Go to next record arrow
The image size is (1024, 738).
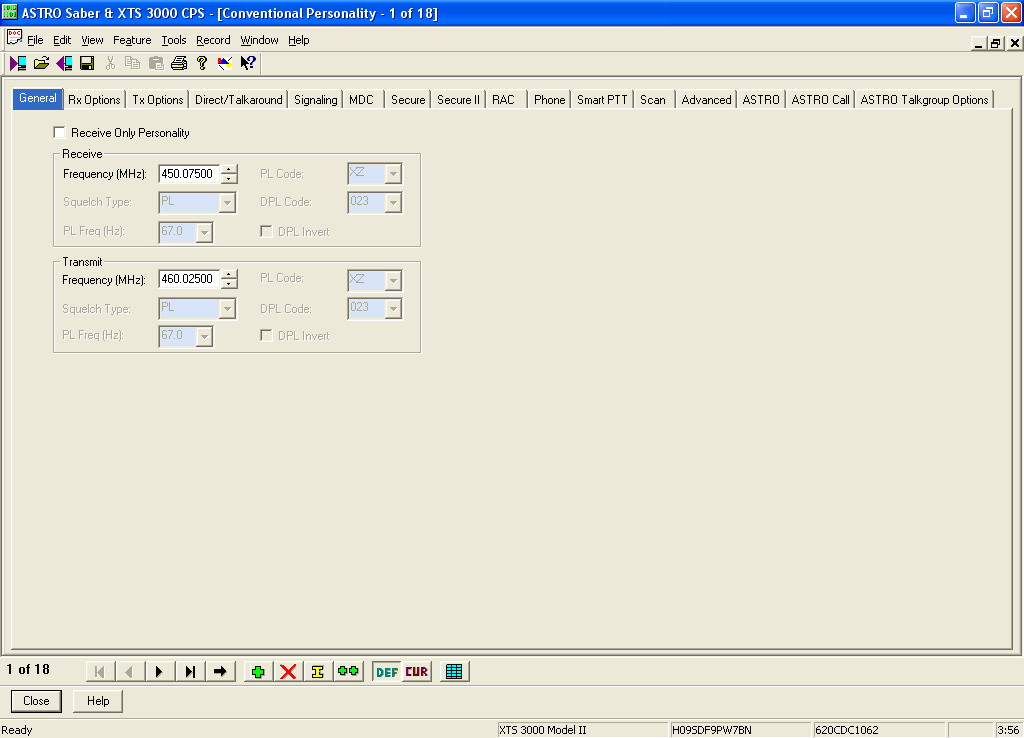click(159, 671)
